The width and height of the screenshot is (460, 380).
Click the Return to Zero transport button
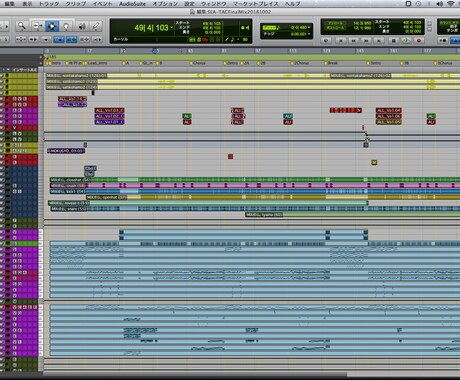click(x=341, y=40)
